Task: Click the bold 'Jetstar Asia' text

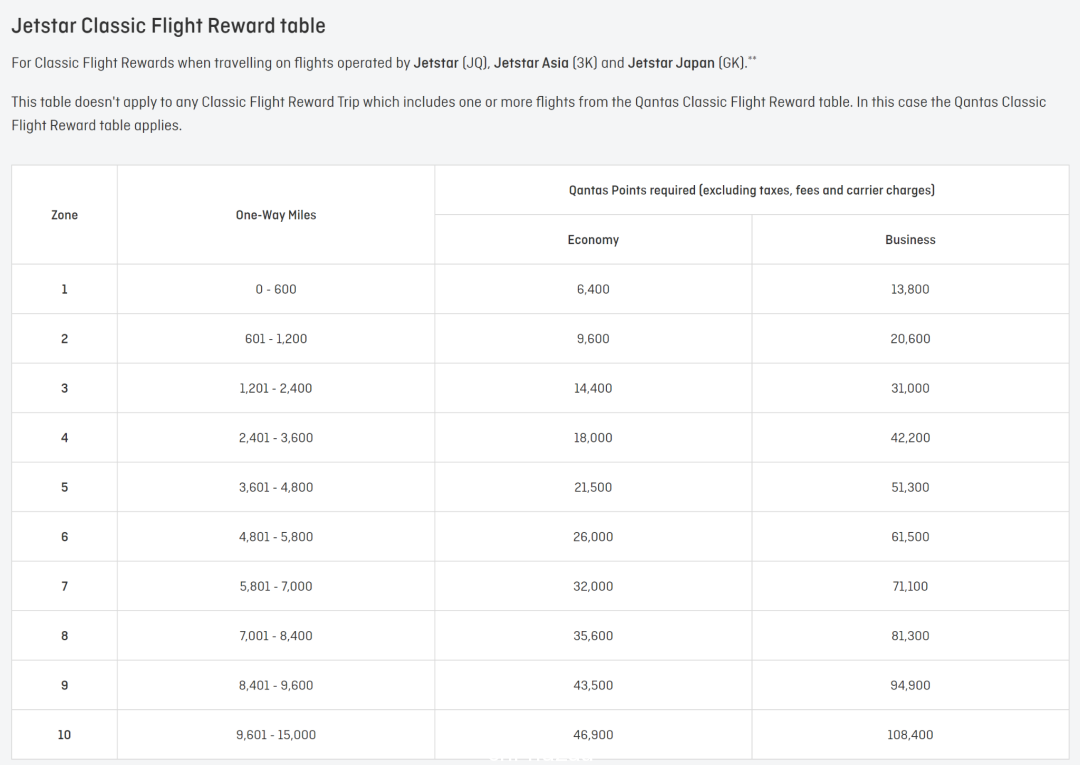Action: (x=531, y=63)
